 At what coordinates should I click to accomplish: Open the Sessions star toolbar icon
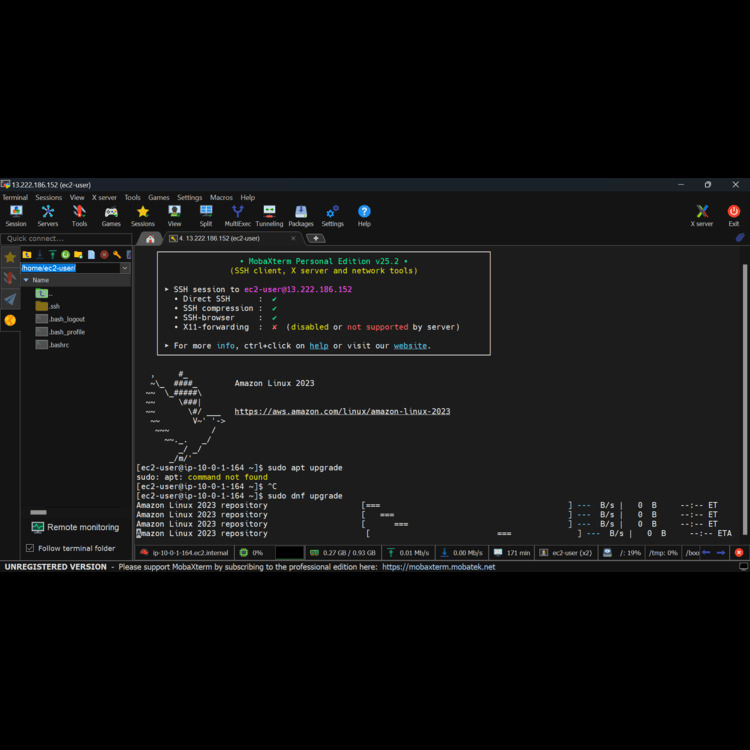[143, 216]
